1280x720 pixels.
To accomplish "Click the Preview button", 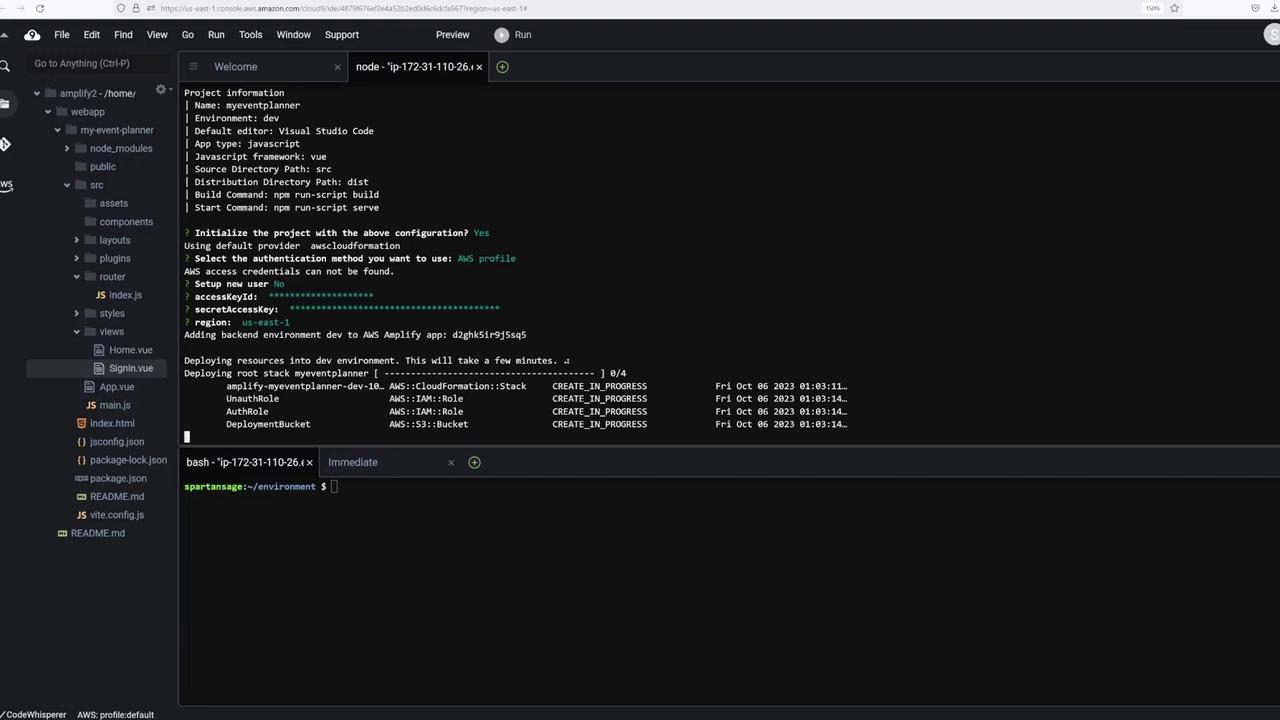I will click(x=452, y=35).
